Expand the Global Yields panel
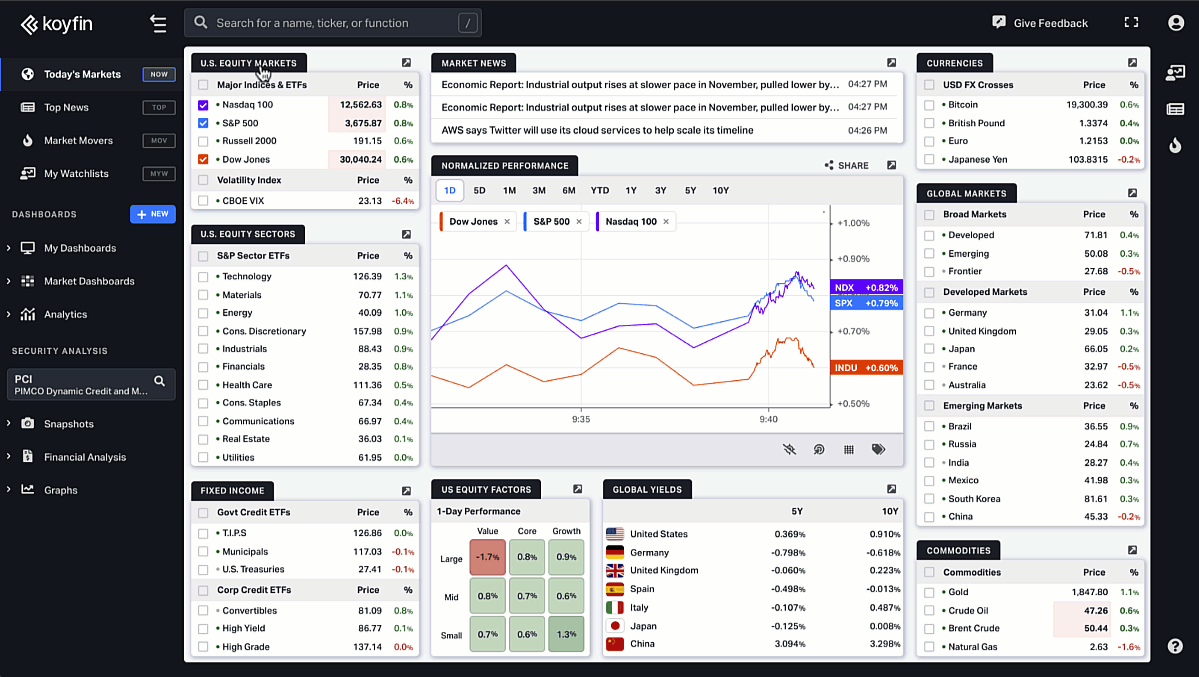Screen dimensions: 1199x677 coord(891,489)
